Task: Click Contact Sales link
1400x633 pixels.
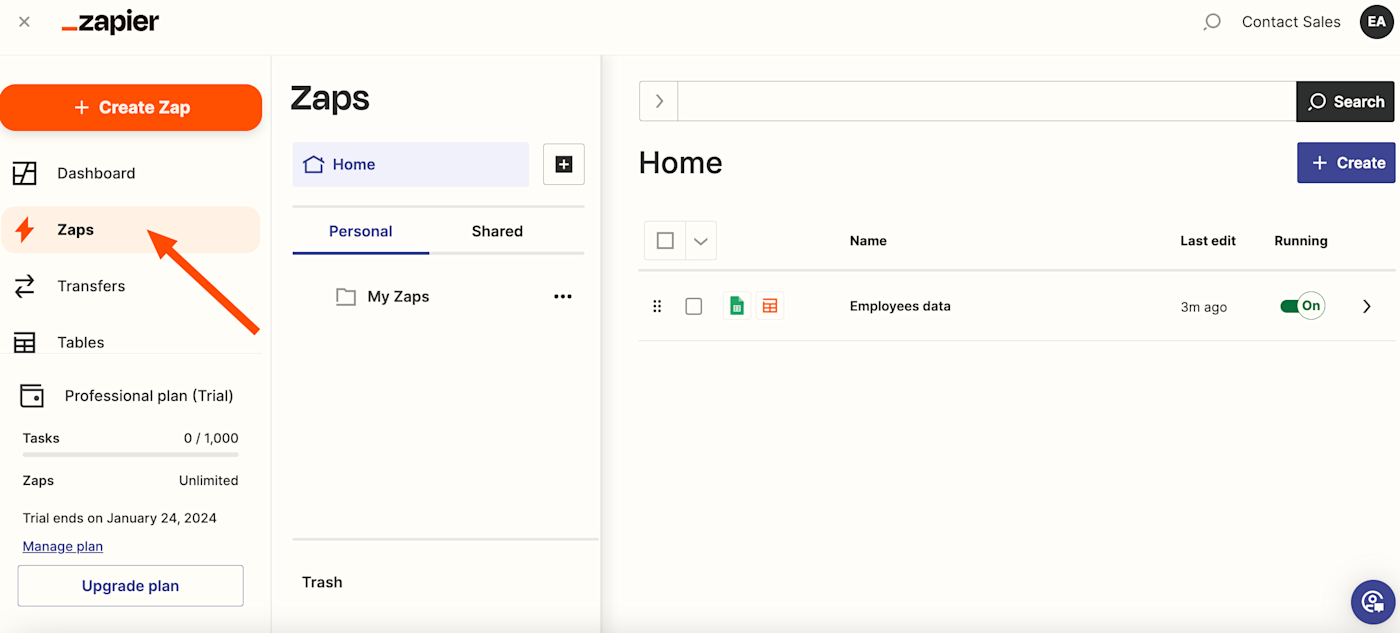Action: coord(1291,22)
